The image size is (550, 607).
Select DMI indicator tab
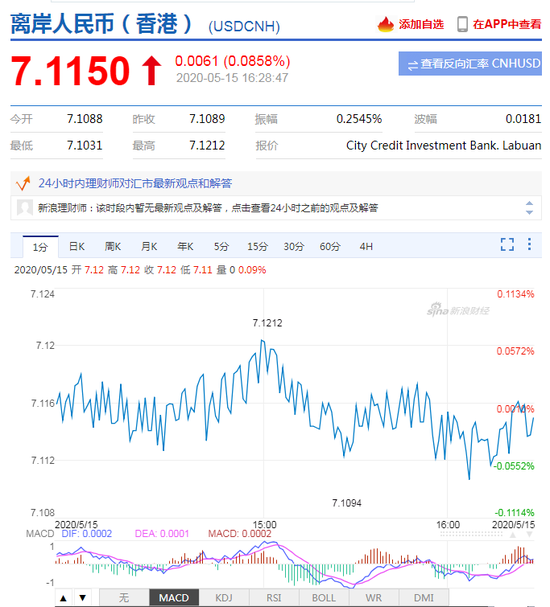[424, 598]
